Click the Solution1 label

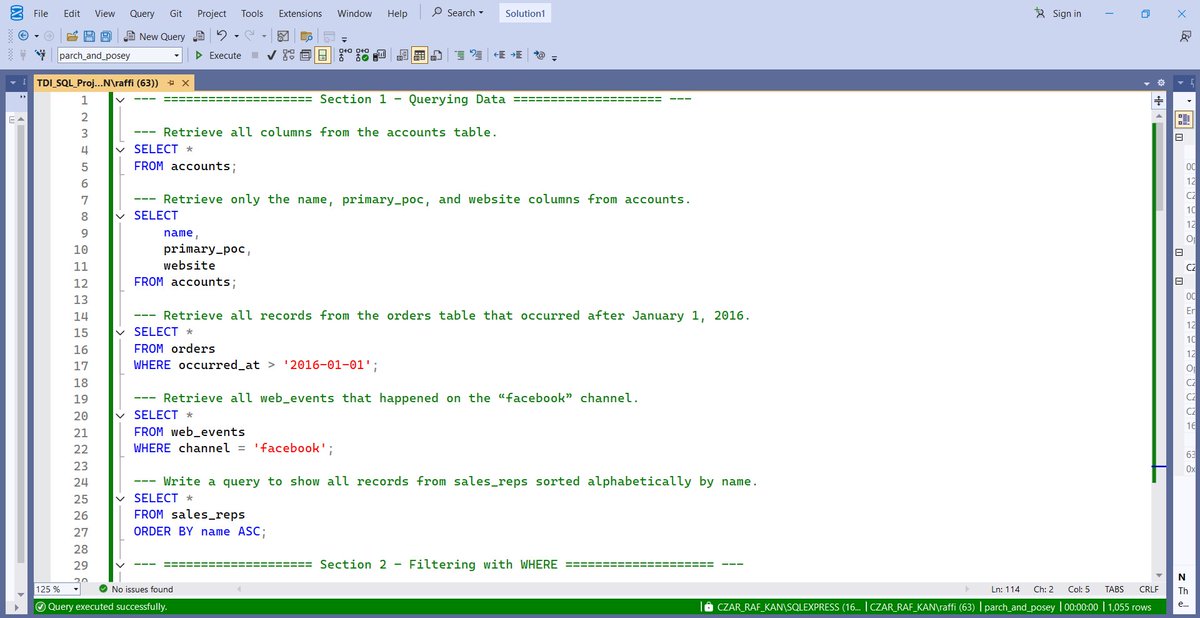pos(526,14)
